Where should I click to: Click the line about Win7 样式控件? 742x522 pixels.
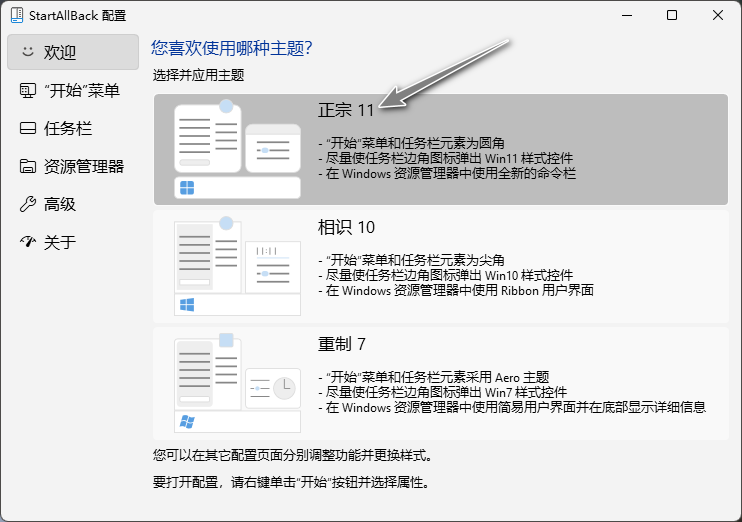pyautogui.click(x=442, y=392)
